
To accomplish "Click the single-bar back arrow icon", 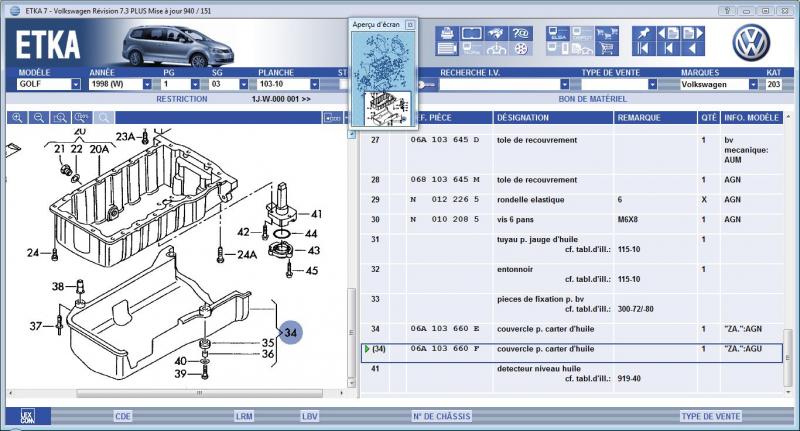I will click(x=668, y=49).
